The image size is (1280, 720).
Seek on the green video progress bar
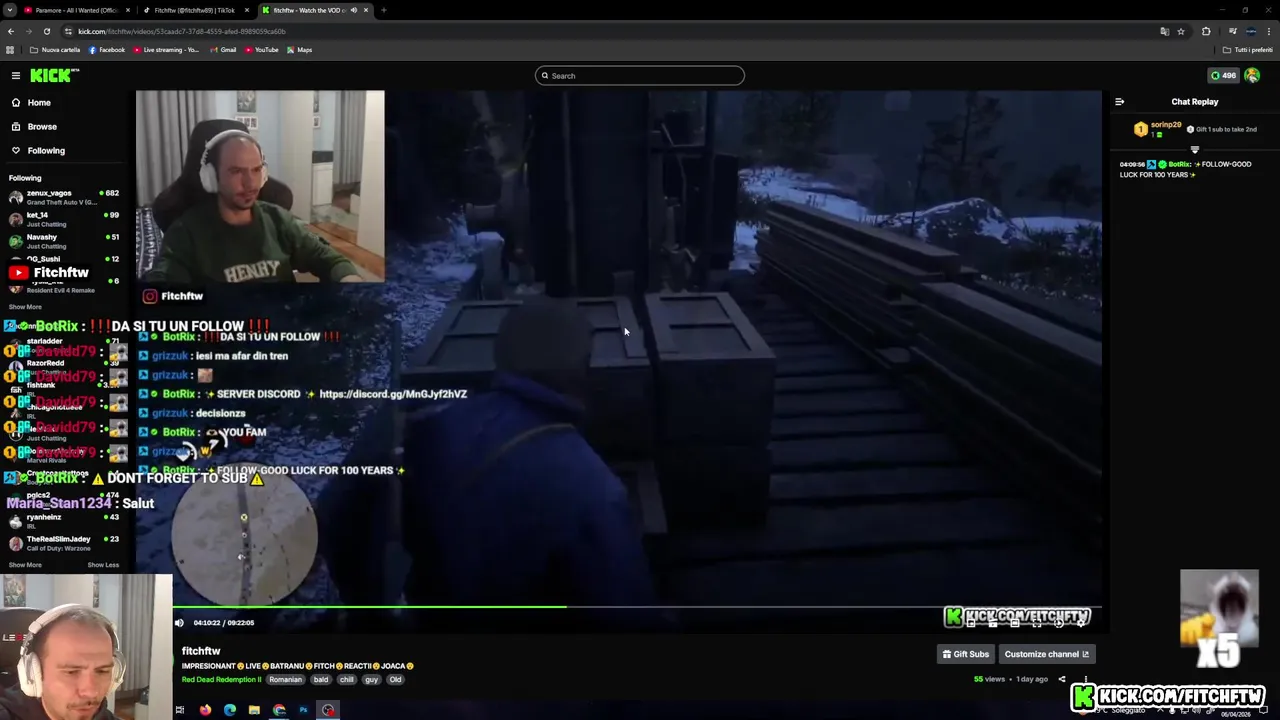[x=637, y=607]
